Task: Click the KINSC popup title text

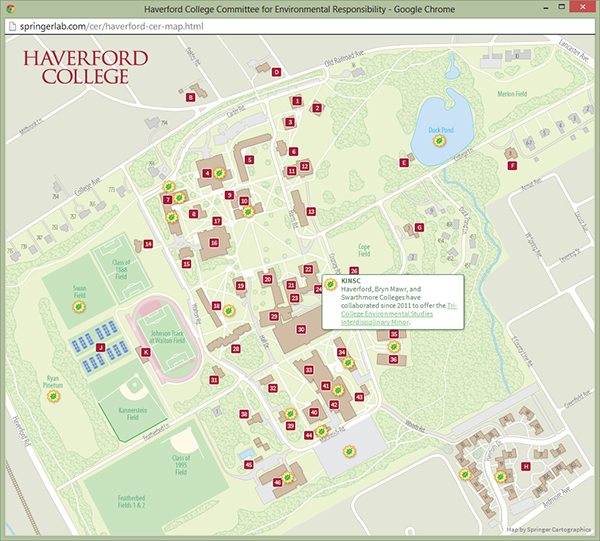Action: 351,280
